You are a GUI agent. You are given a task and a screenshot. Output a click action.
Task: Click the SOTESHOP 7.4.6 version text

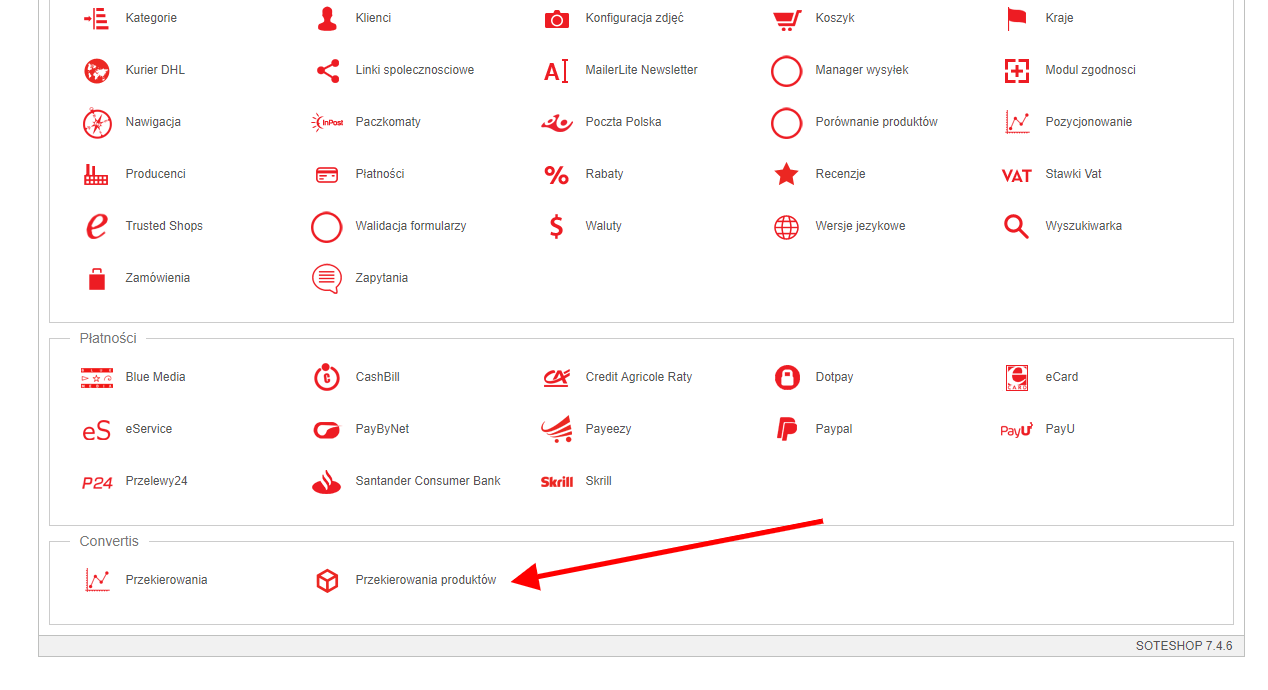[x=1184, y=646]
